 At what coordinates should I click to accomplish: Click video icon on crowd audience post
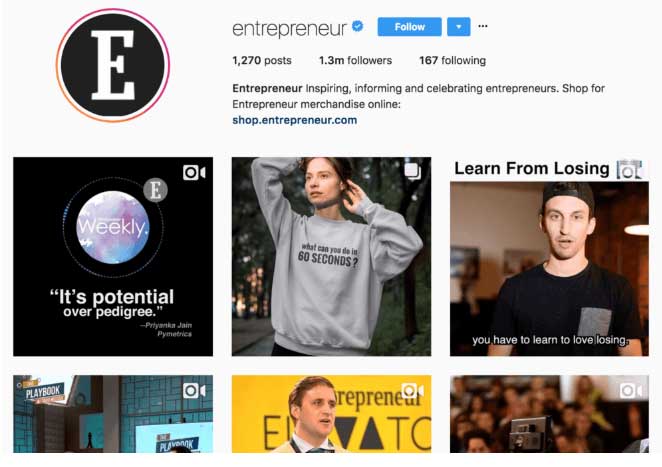tap(631, 391)
